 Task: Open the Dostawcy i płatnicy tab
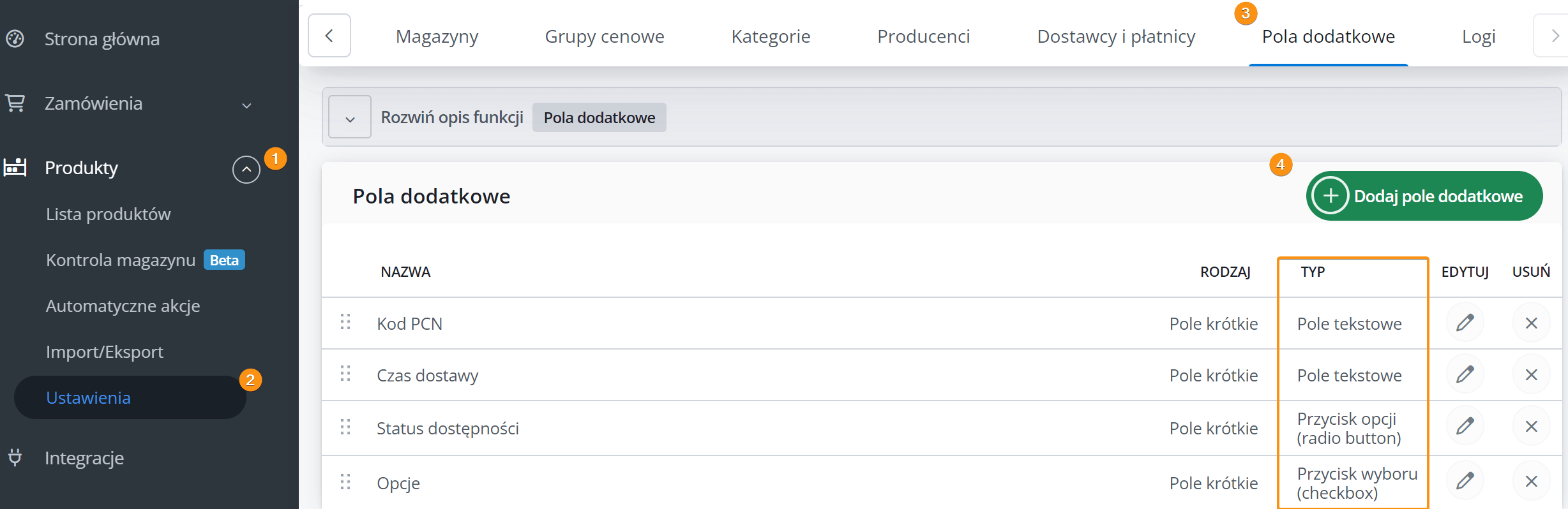pyautogui.click(x=1116, y=37)
